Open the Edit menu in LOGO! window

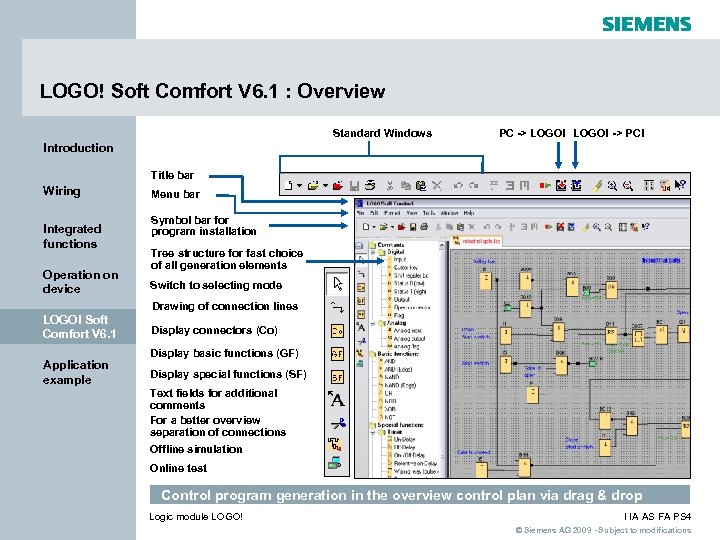click(374, 213)
